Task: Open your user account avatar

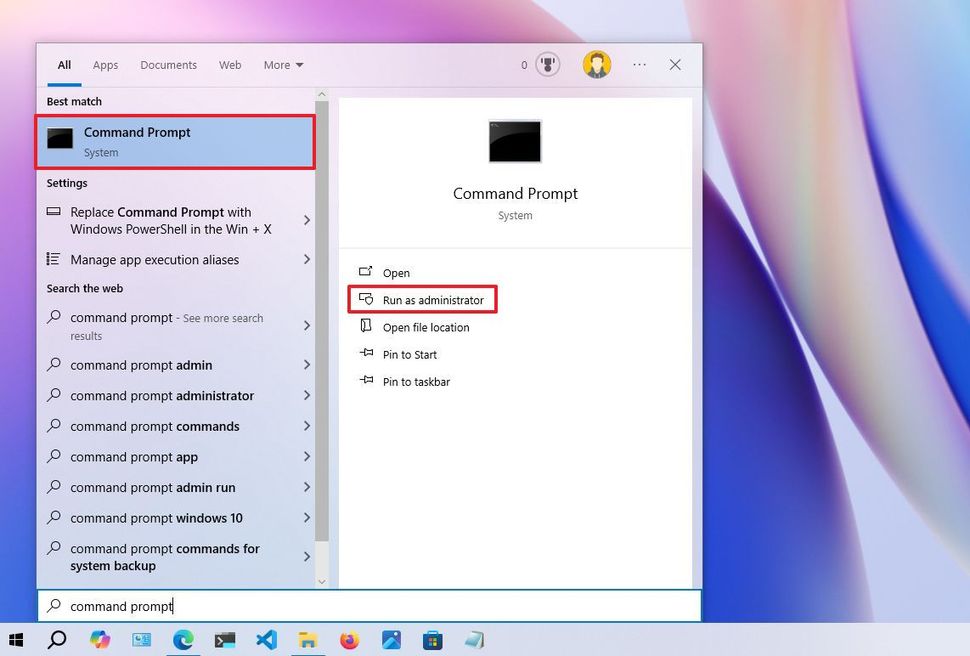Action: tap(597, 64)
